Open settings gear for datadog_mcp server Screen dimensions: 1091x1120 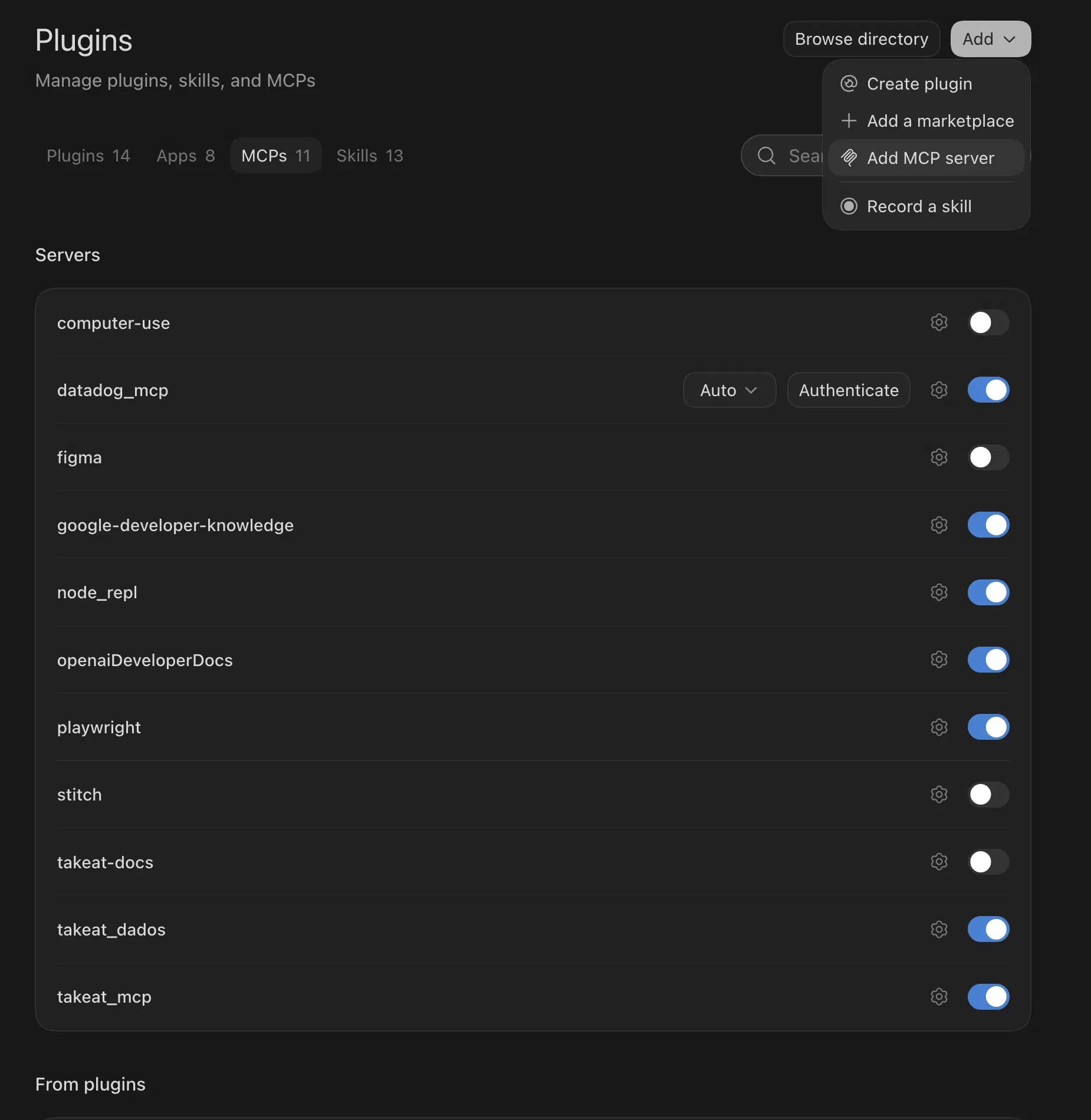coord(939,390)
